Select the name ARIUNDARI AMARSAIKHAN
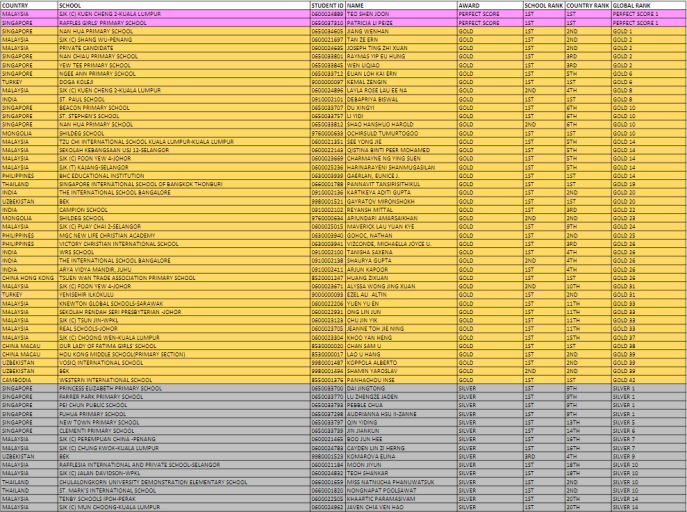 401,218
